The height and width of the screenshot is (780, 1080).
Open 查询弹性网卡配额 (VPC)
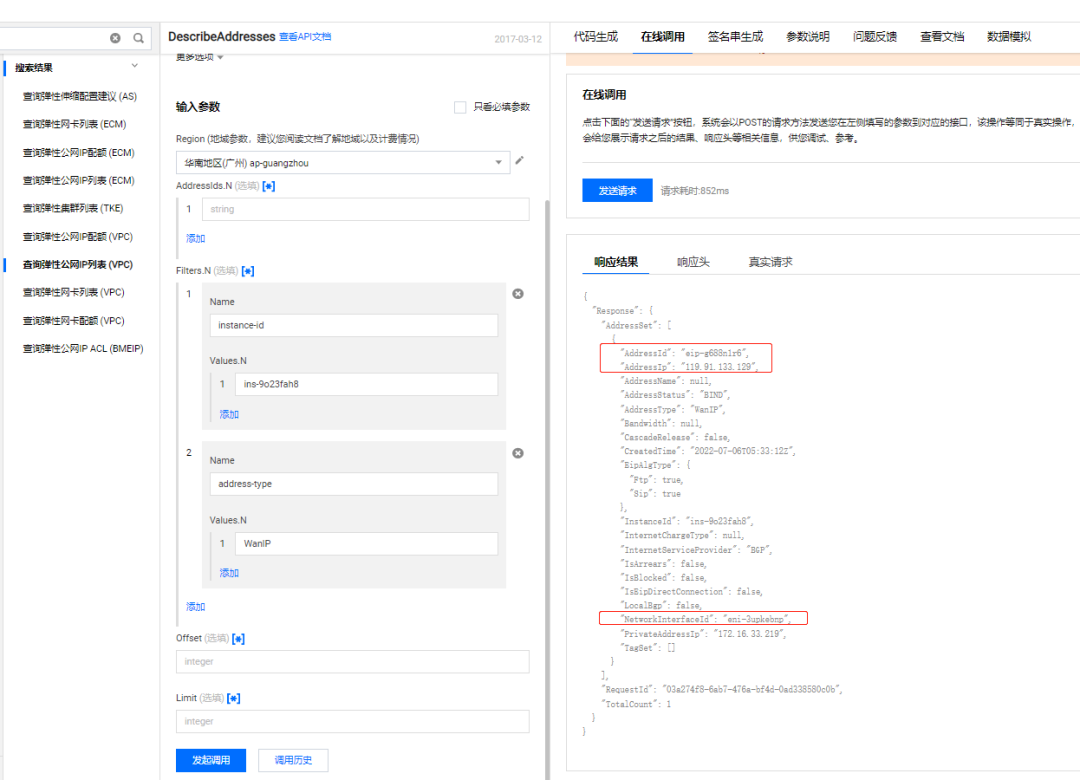pyautogui.click(x=74, y=320)
